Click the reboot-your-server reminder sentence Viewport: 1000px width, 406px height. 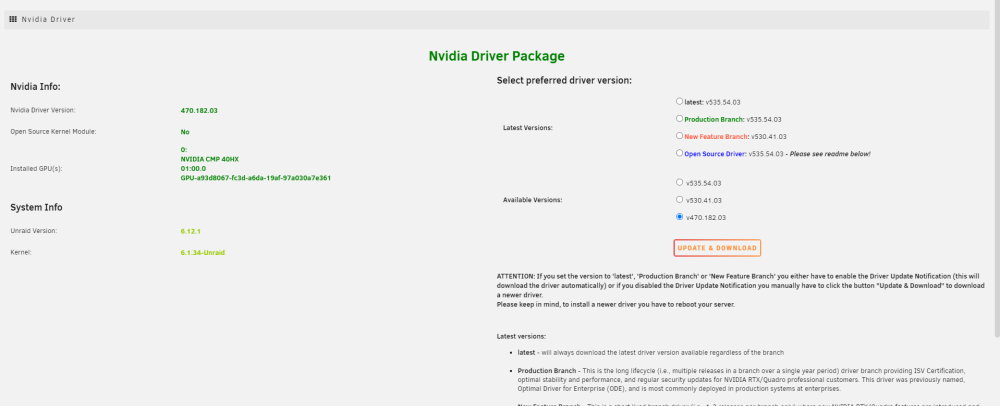[x=615, y=305]
